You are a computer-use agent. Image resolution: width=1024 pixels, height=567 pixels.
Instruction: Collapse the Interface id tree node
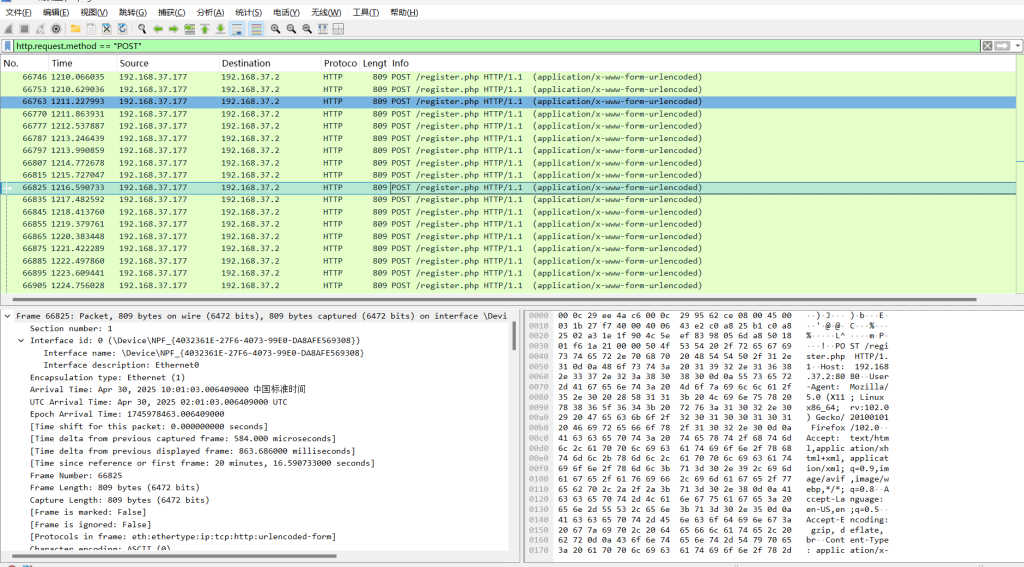pyautogui.click(x=21, y=340)
